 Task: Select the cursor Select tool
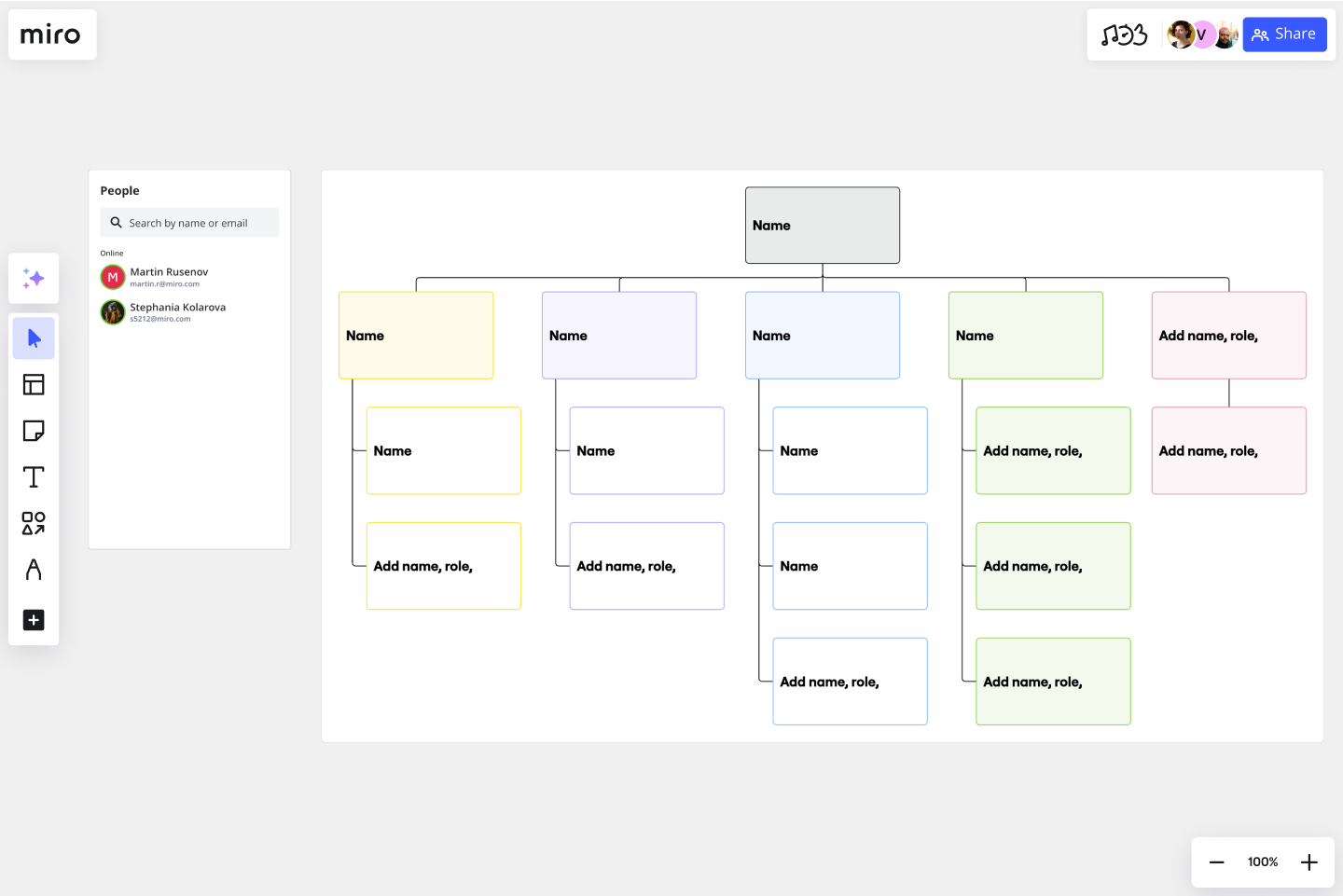[x=34, y=338]
